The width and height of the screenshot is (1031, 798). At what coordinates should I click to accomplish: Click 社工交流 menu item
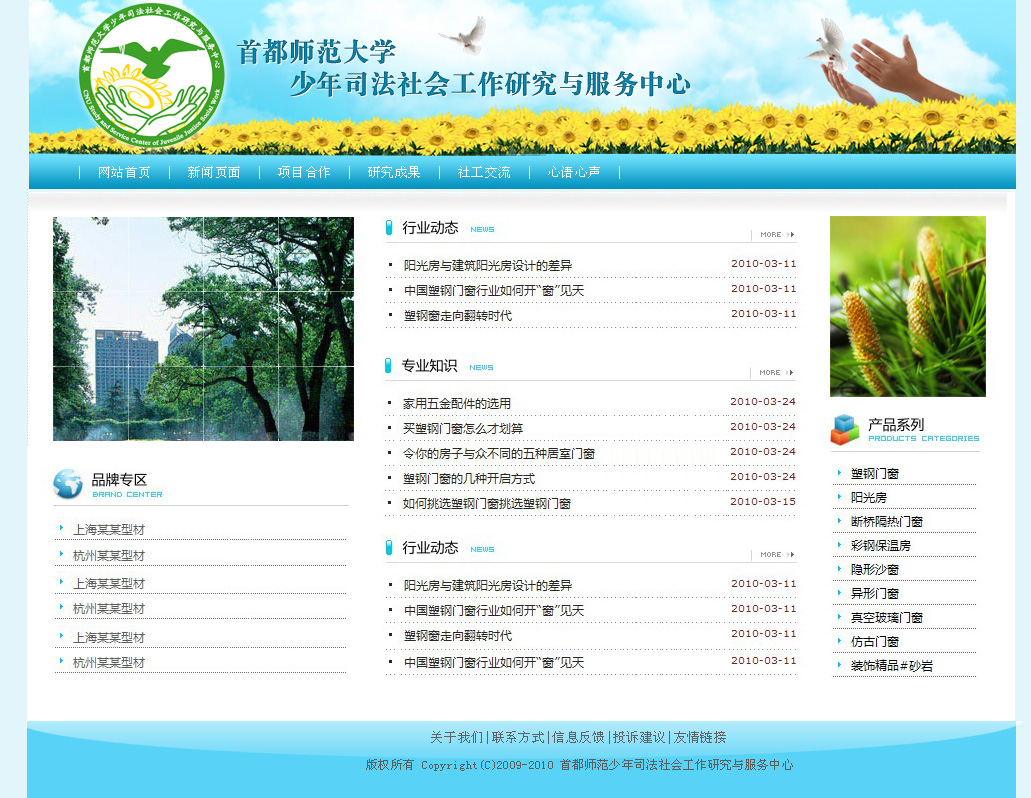point(484,172)
